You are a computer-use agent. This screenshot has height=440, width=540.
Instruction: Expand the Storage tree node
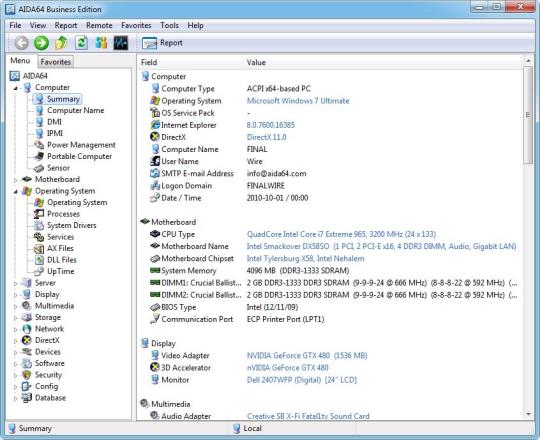pos(15,318)
